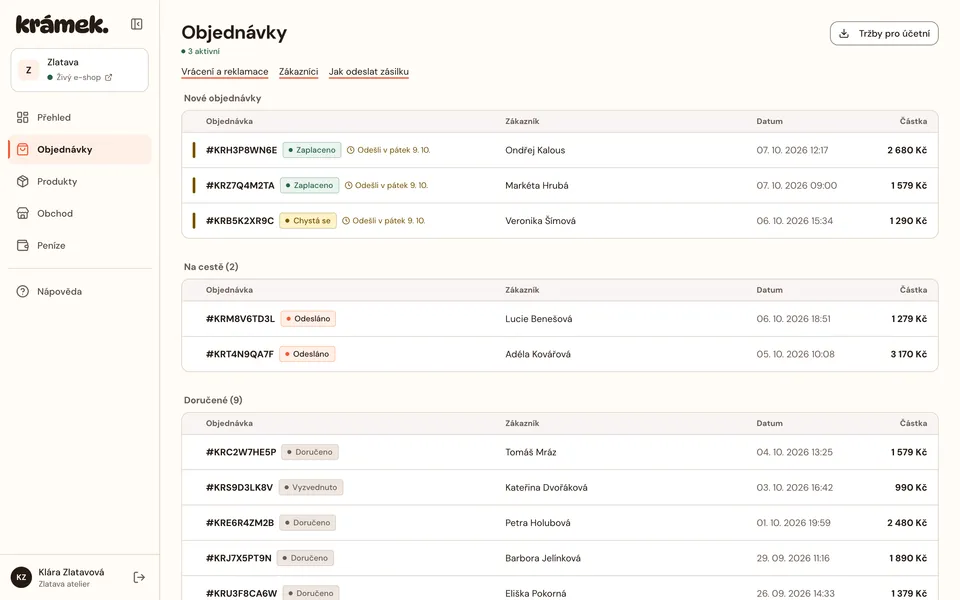This screenshot has width=960, height=600.
Task: Click the download icon in Tržby pro účetní
Action: 844,34
